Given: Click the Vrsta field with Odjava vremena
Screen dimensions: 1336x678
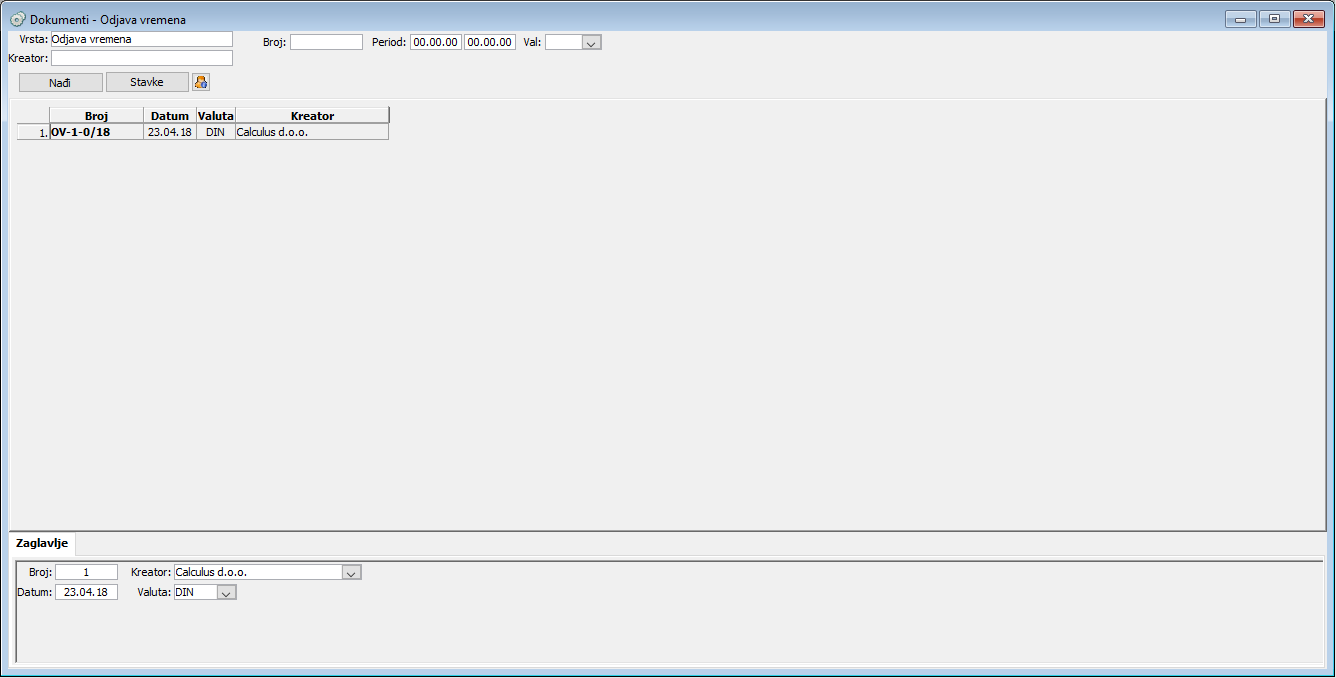Looking at the screenshot, I should pyautogui.click(x=141, y=39).
